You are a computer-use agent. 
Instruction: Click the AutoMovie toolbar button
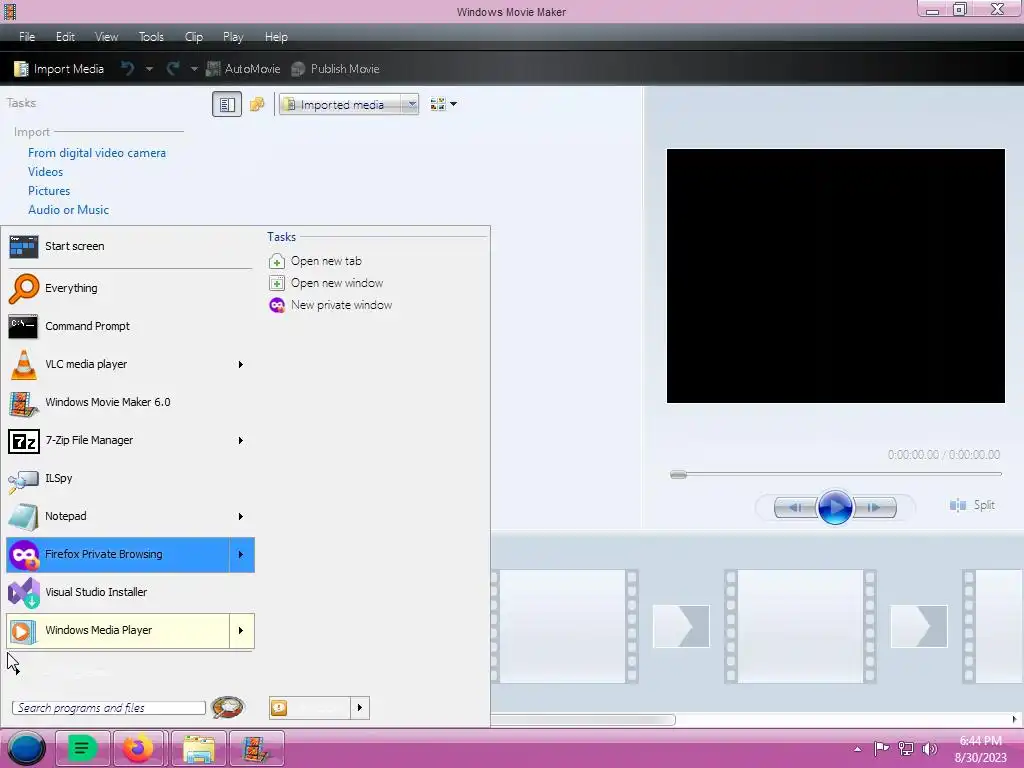click(x=243, y=69)
